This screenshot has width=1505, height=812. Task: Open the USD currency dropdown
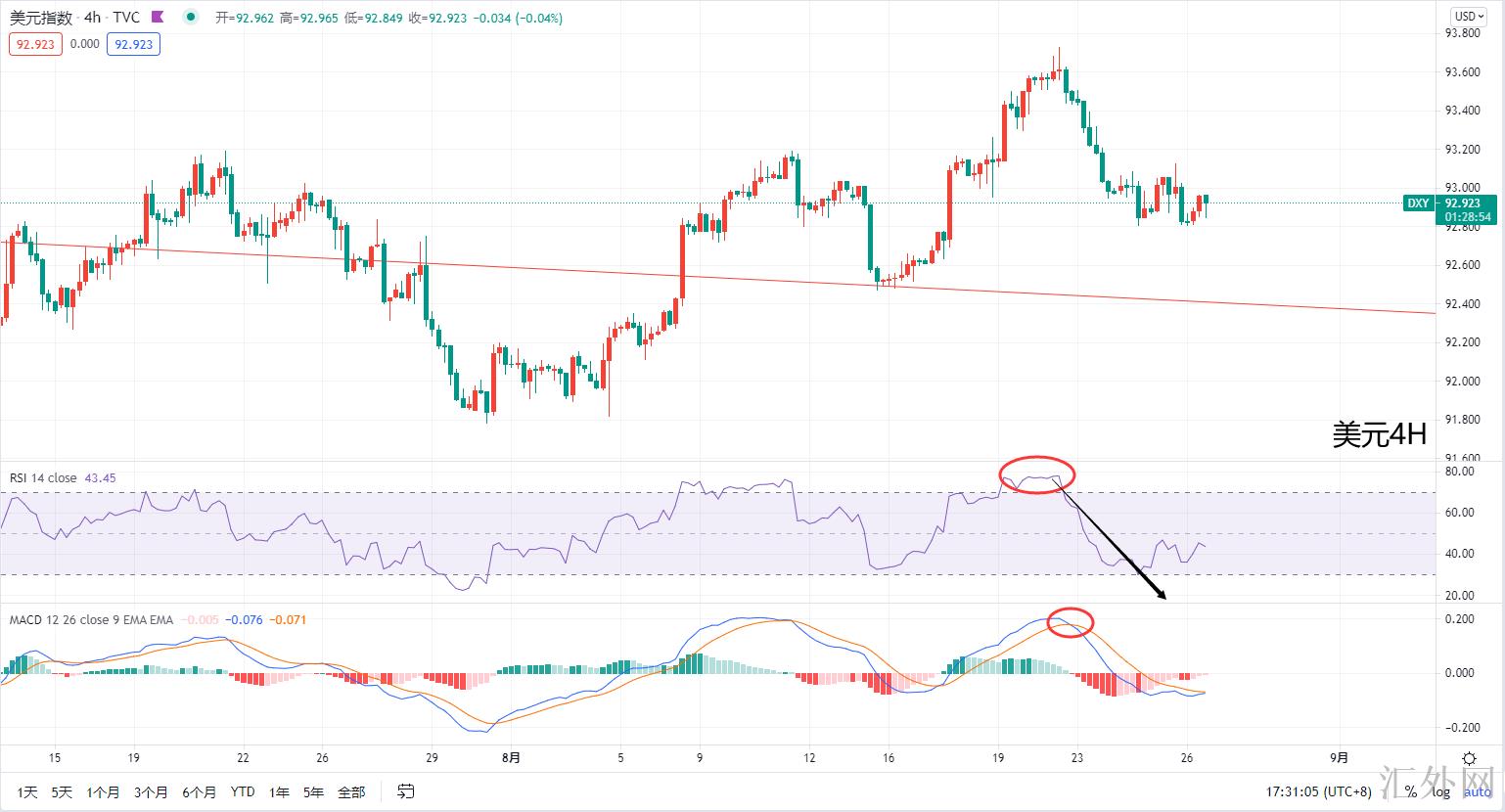point(1468,16)
